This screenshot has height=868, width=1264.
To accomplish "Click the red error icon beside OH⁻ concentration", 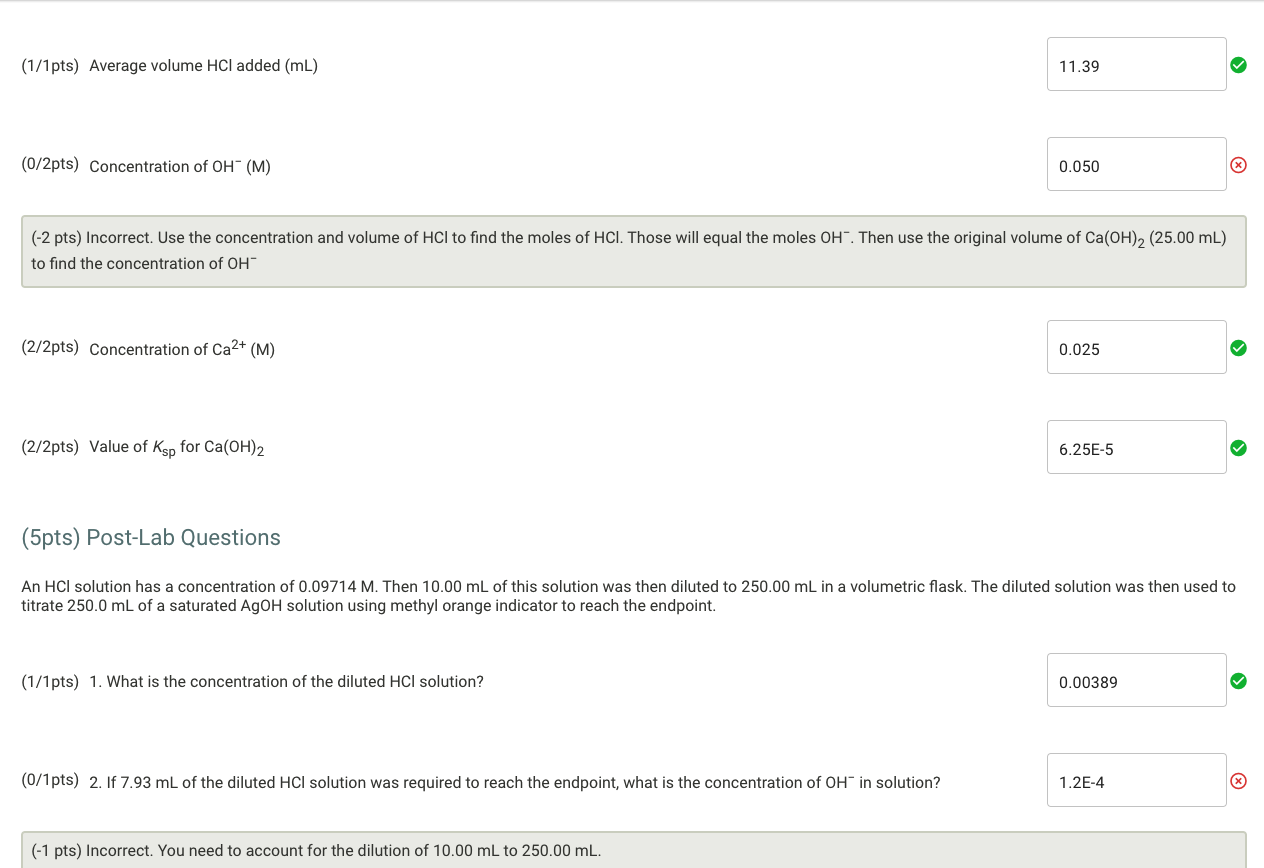I will point(1238,164).
